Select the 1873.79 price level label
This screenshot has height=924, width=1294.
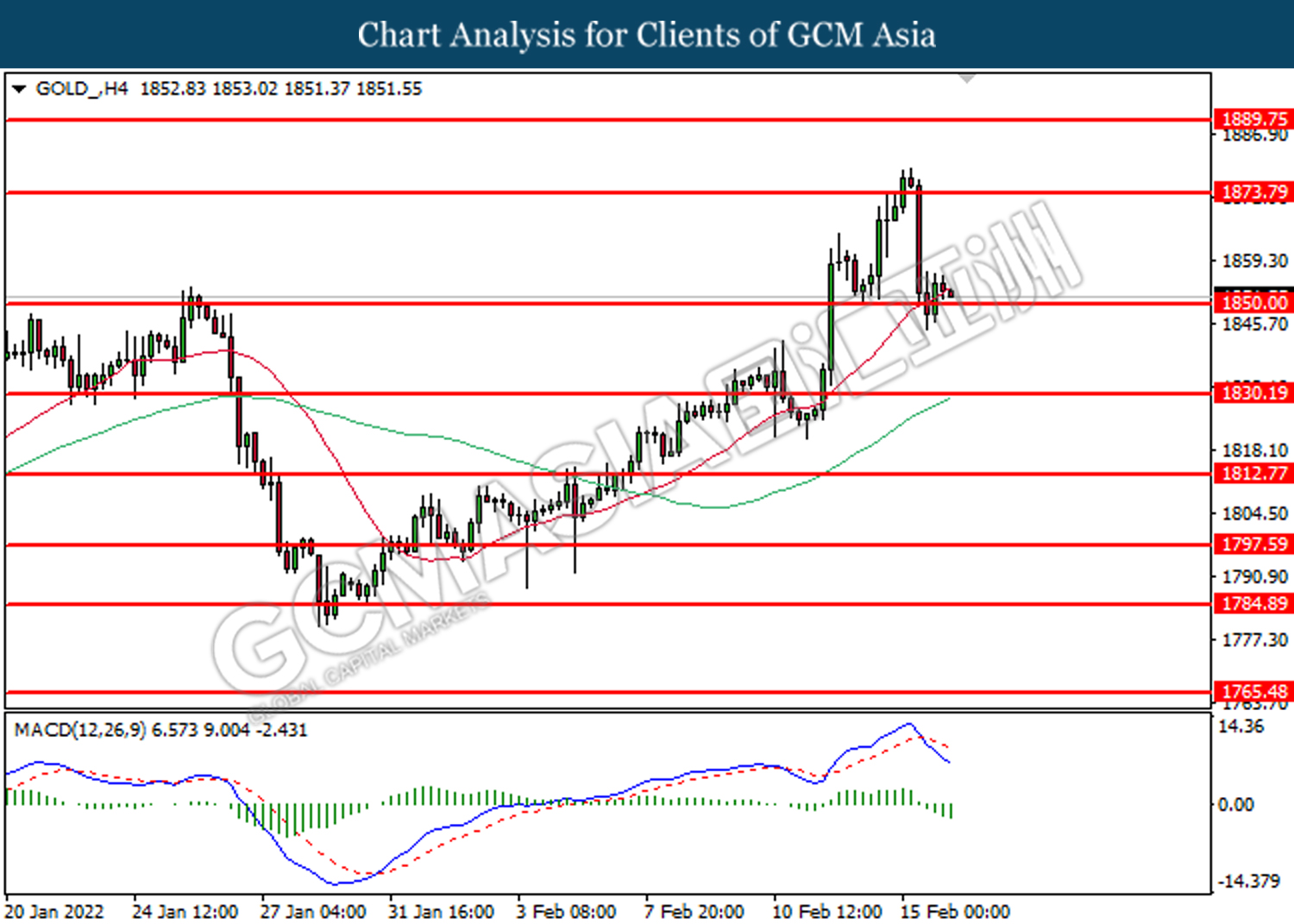coord(1253,192)
